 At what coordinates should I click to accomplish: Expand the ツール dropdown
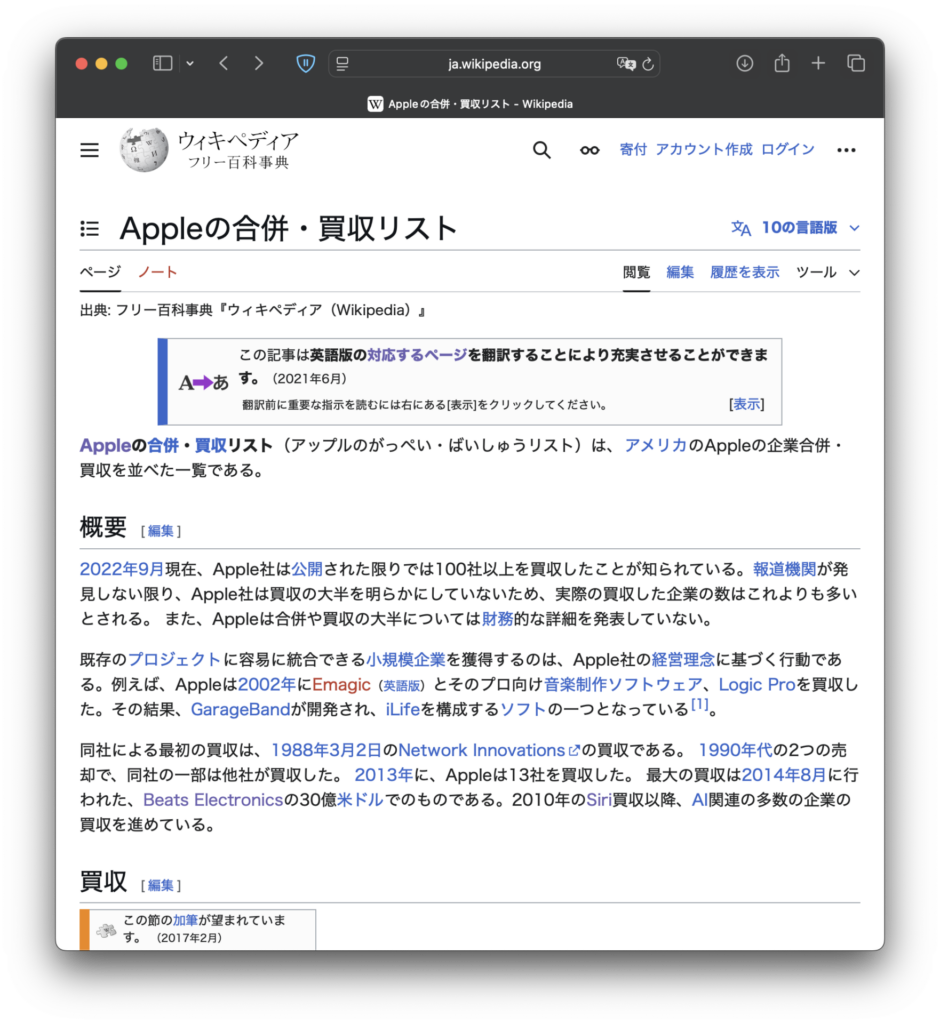click(828, 272)
